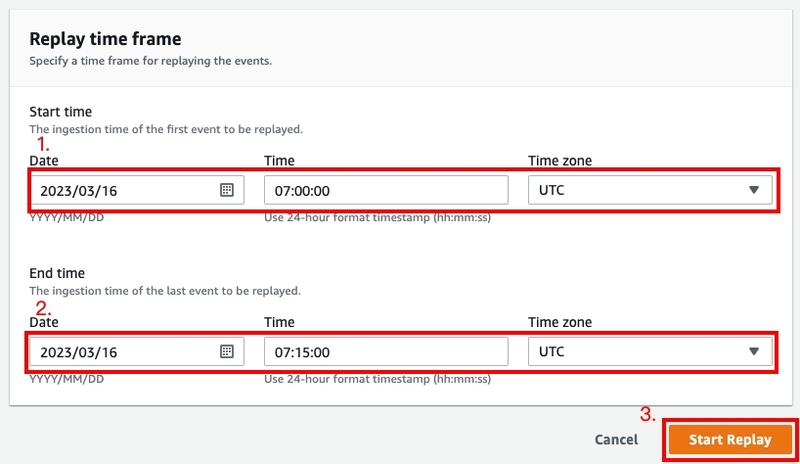This screenshot has height=464, width=800.
Task: Expand the Start time UTC time zone dropdown
Action: [650, 190]
